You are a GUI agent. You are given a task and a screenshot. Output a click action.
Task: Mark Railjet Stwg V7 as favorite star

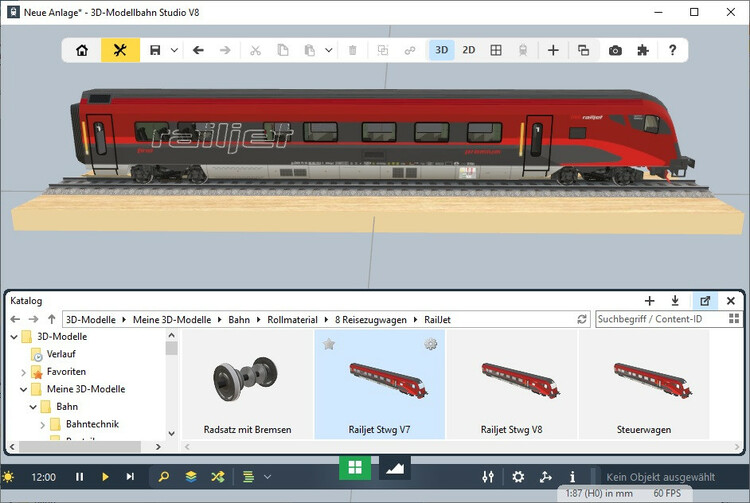click(328, 344)
